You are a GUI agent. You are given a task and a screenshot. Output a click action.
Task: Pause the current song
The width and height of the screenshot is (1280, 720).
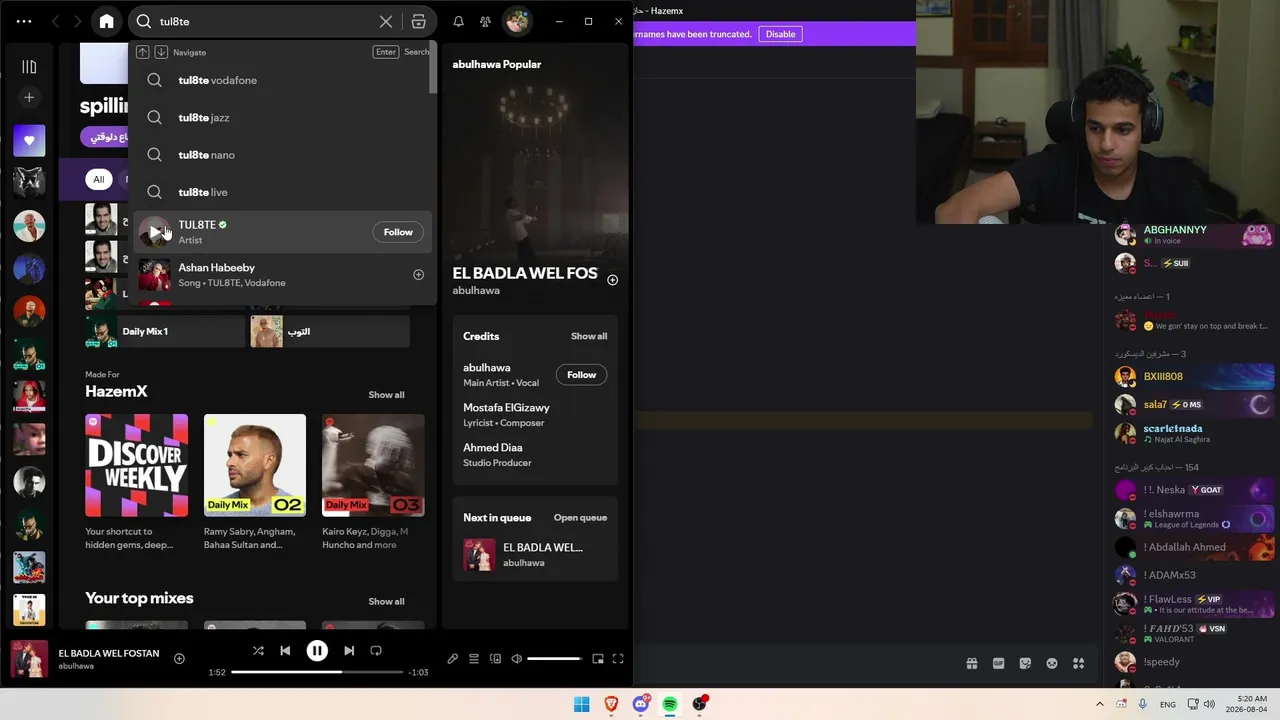tap(317, 651)
